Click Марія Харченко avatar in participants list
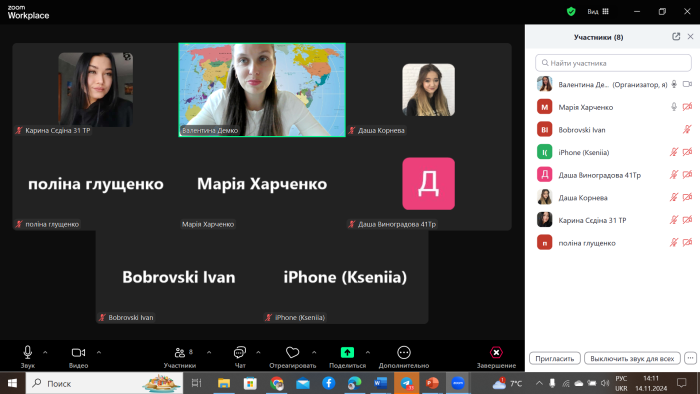The width and height of the screenshot is (700, 394). tap(544, 107)
